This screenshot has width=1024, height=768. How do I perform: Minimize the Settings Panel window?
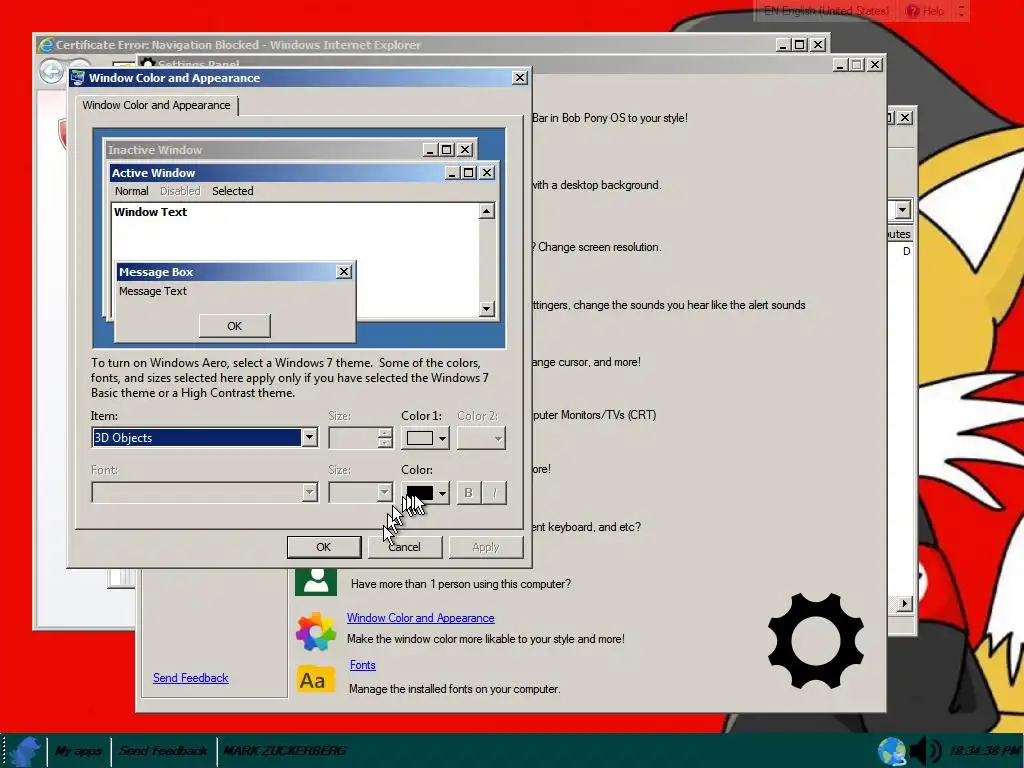click(x=840, y=65)
